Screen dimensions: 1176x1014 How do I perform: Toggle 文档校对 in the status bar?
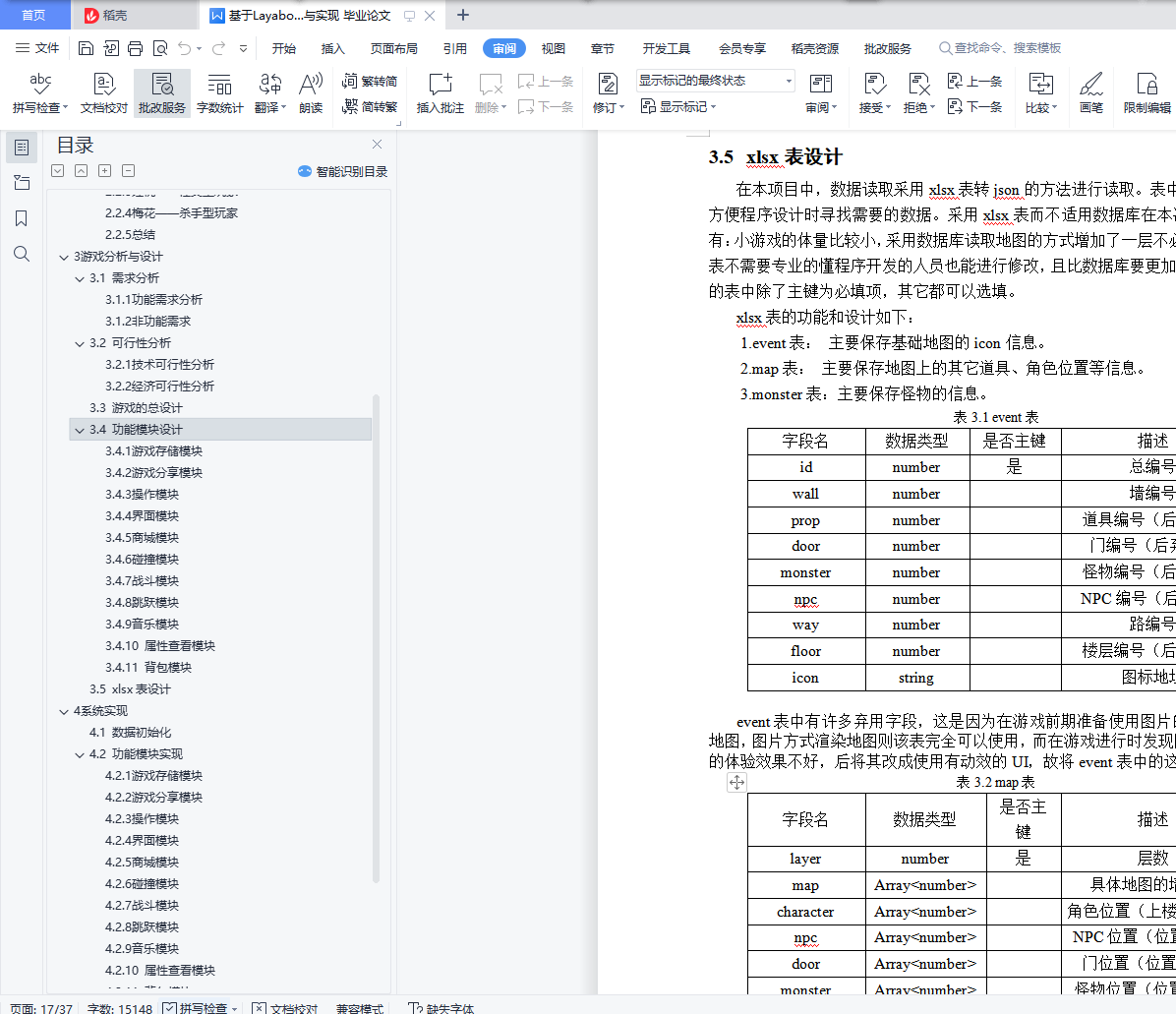[285, 1008]
